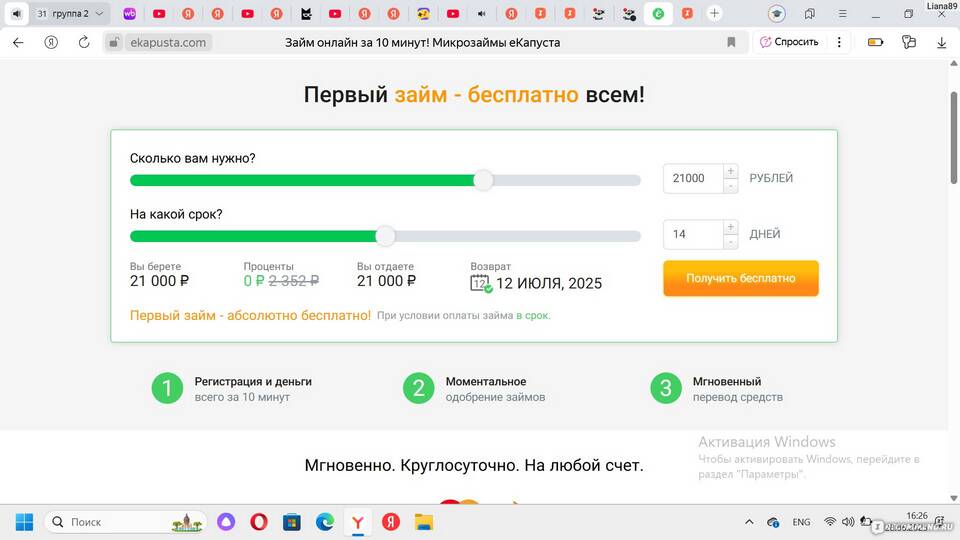Decrease loan days with the minus stepper
This screenshot has width=960, height=540.
pos(730,242)
